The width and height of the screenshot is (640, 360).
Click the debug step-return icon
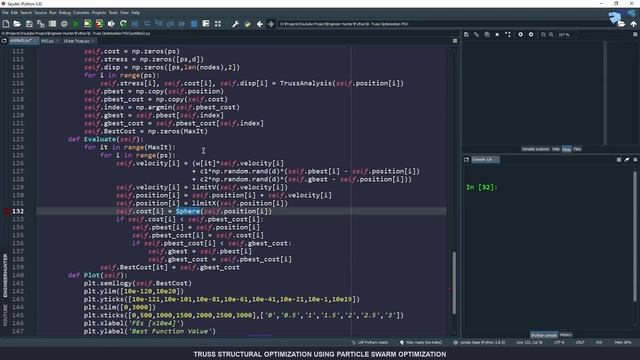point(170,24)
